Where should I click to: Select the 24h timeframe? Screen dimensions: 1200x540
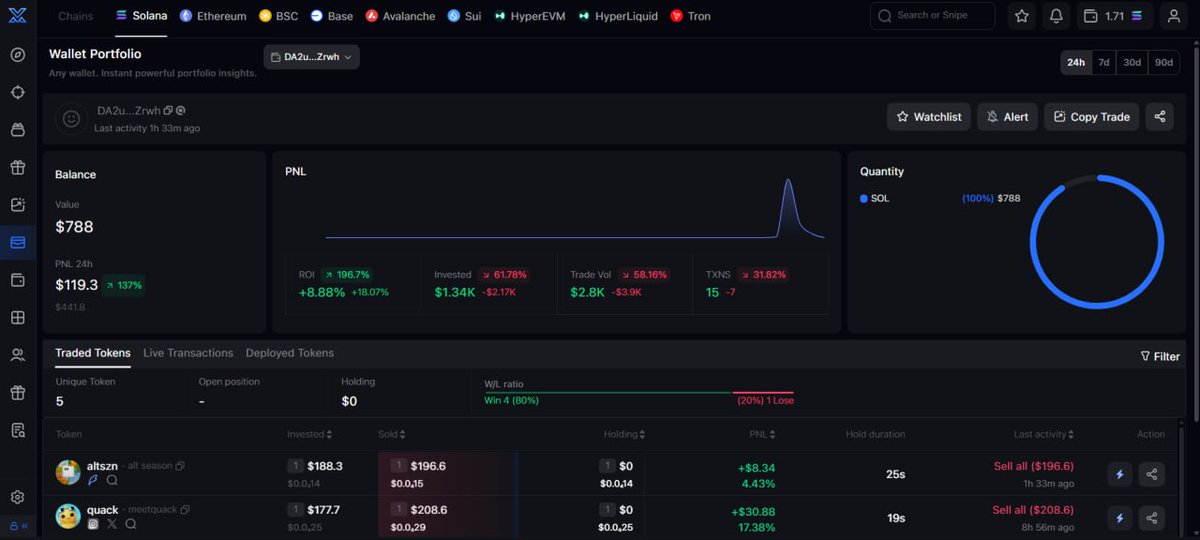tap(1076, 62)
